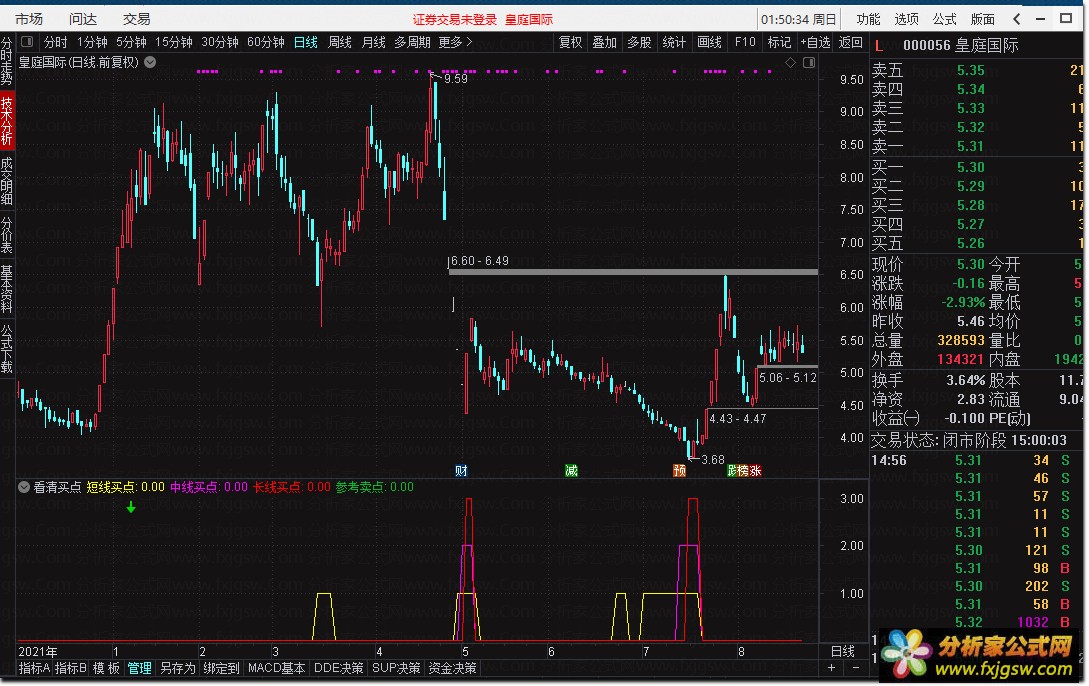Click the 财 marker icon on chart
The image size is (1089, 686).
461,471
